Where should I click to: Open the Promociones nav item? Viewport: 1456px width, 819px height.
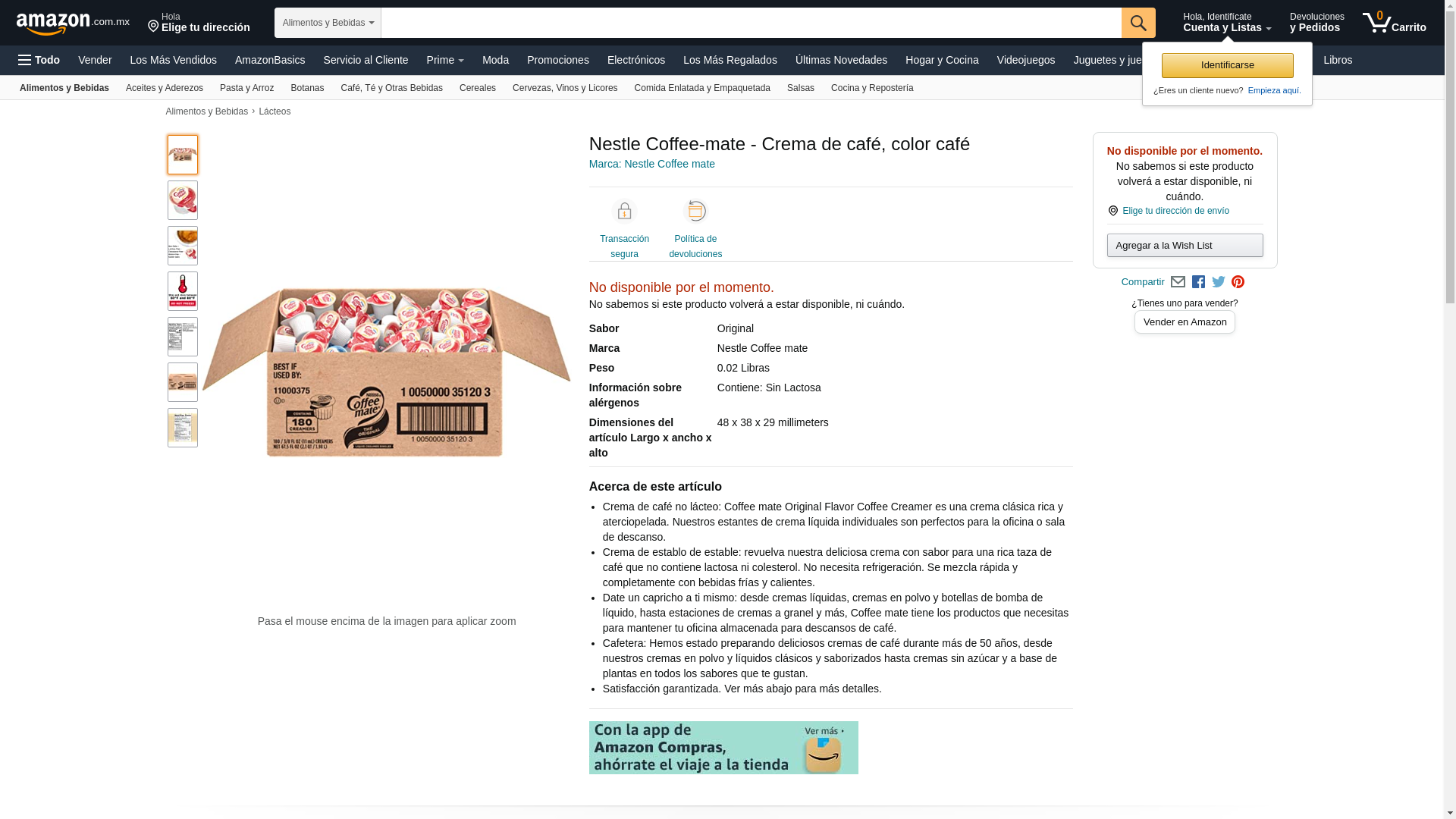(557, 60)
